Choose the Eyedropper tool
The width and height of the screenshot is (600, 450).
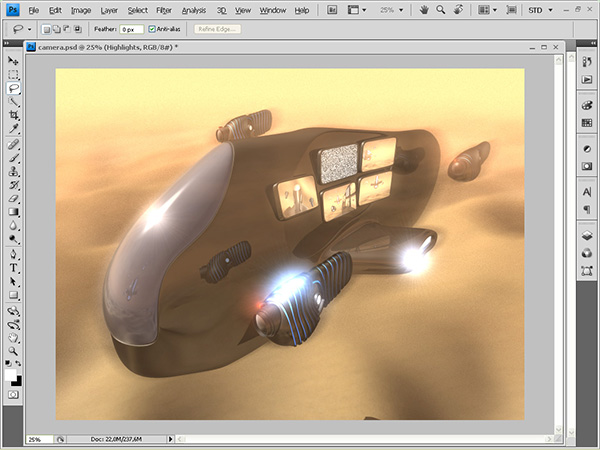[14, 129]
